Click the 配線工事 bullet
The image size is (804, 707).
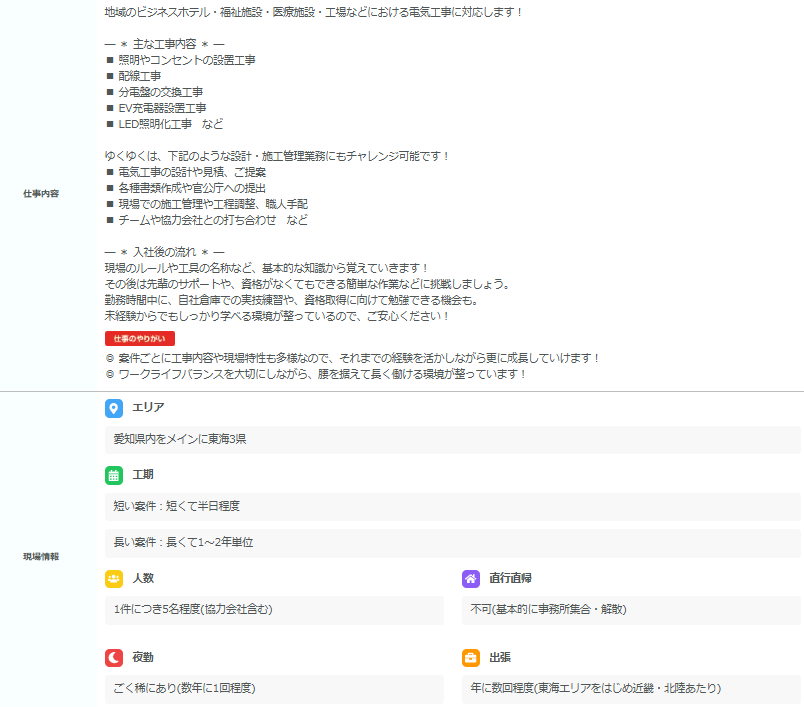(x=133, y=76)
